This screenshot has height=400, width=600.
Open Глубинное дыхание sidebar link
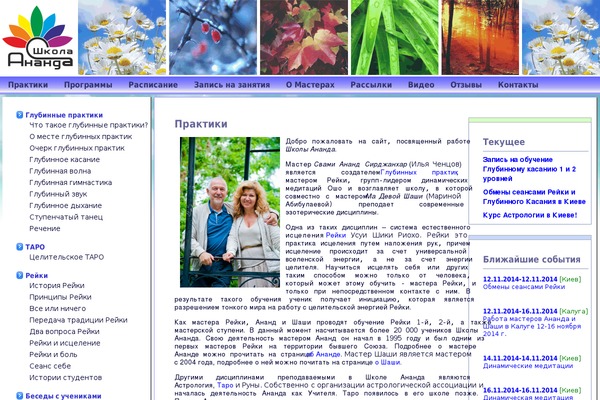pos(65,206)
